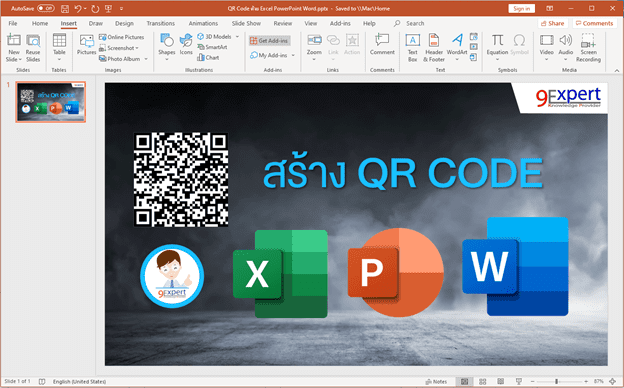Insert Audio media
The image size is (624, 388).
pyautogui.click(x=566, y=47)
